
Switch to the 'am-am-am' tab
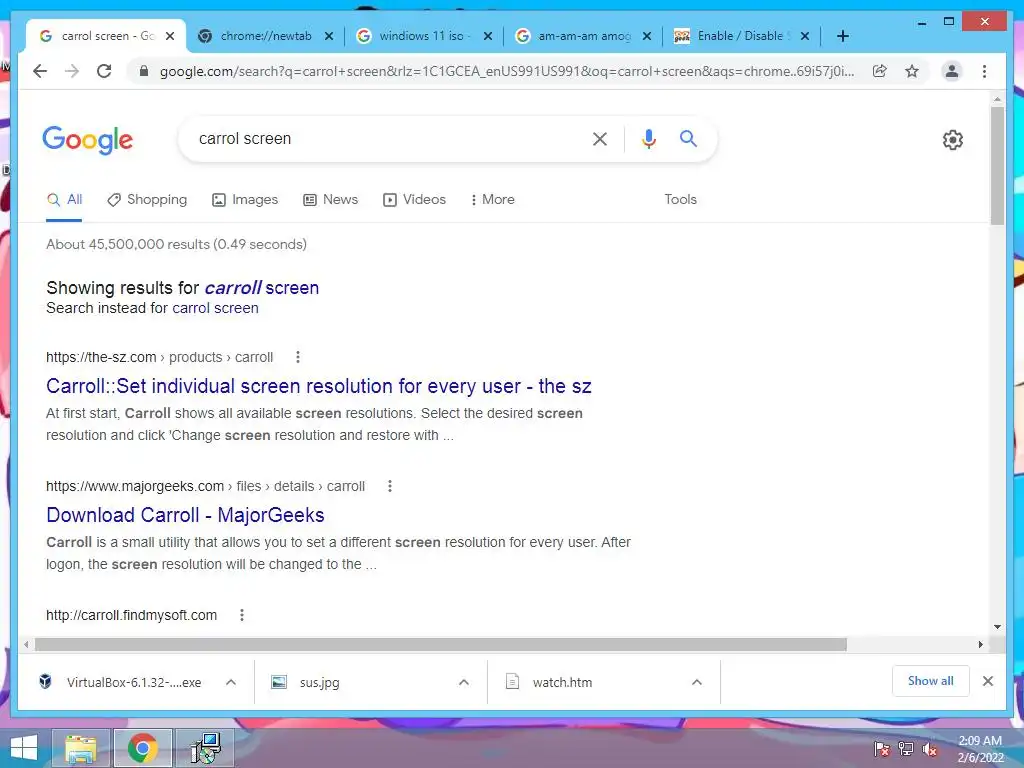pos(584,36)
